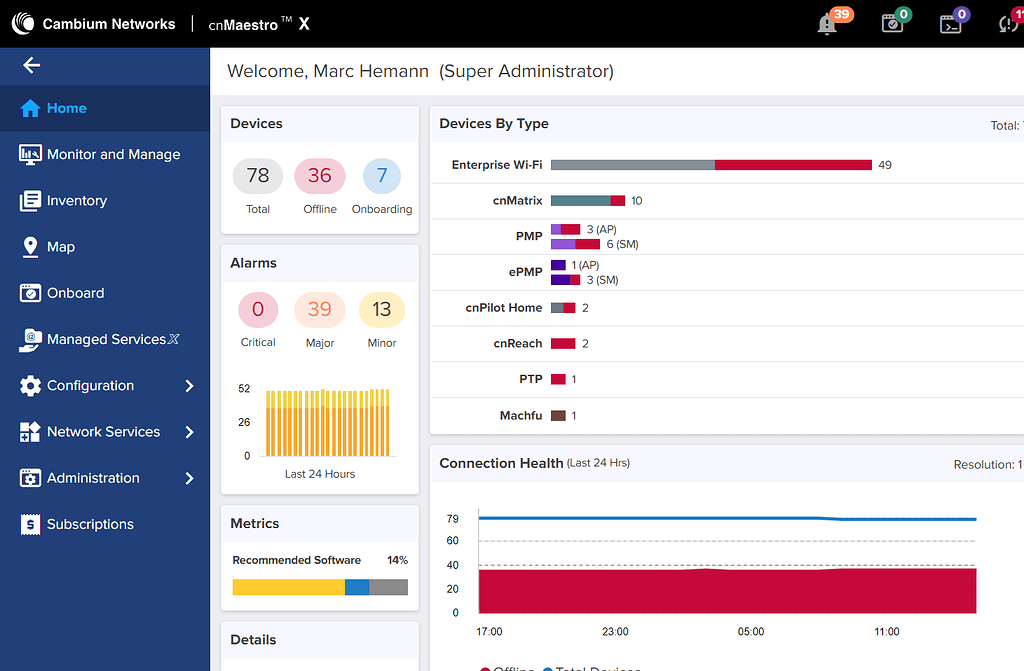Click the Recommended Software progress bar

(320, 587)
